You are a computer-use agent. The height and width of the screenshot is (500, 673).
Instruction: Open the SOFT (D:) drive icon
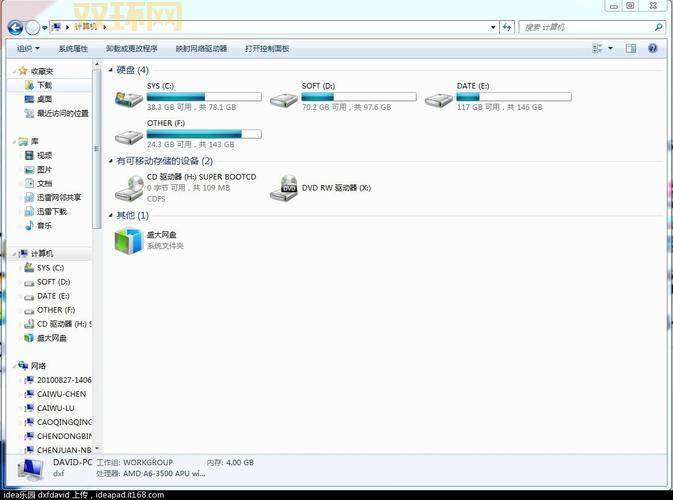[x=284, y=98]
